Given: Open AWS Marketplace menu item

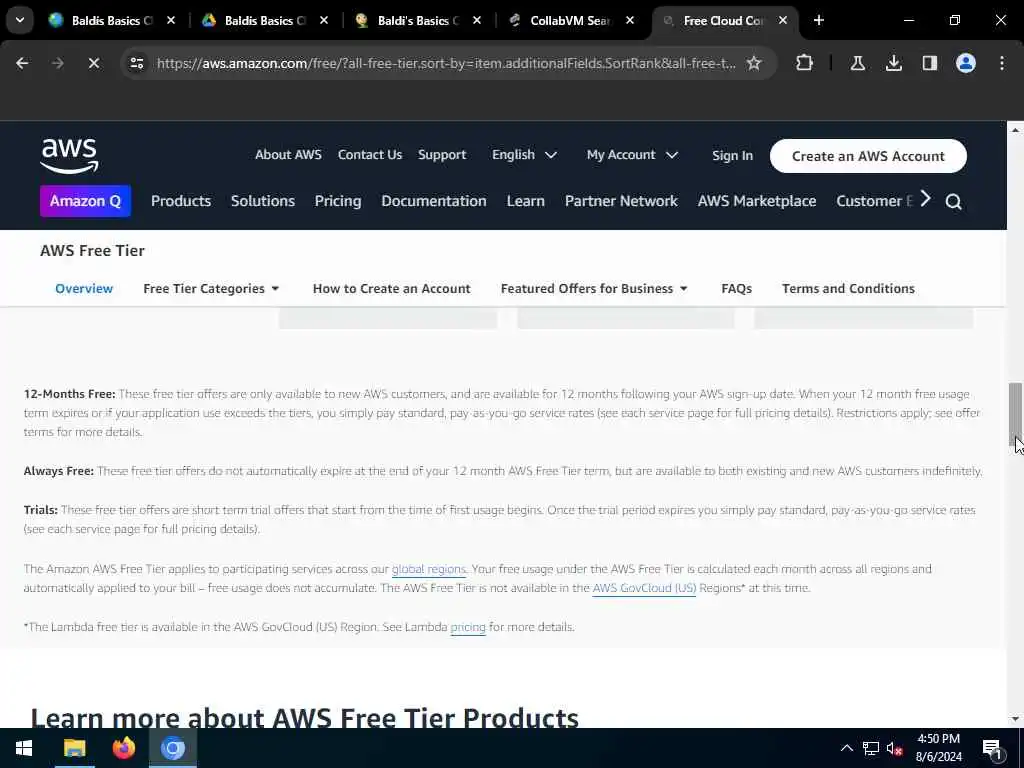Looking at the screenshot, I should [x=757, y=201].
